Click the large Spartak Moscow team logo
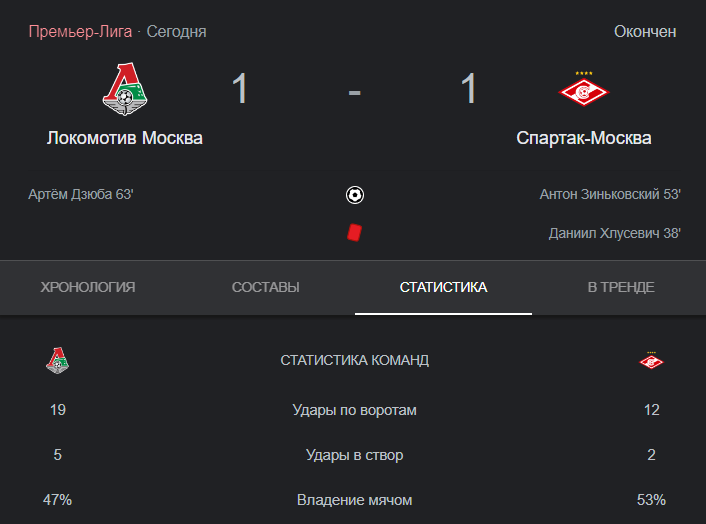Viewport: 706px width, 524px height. pyautogui.click(x=584, y=89)
